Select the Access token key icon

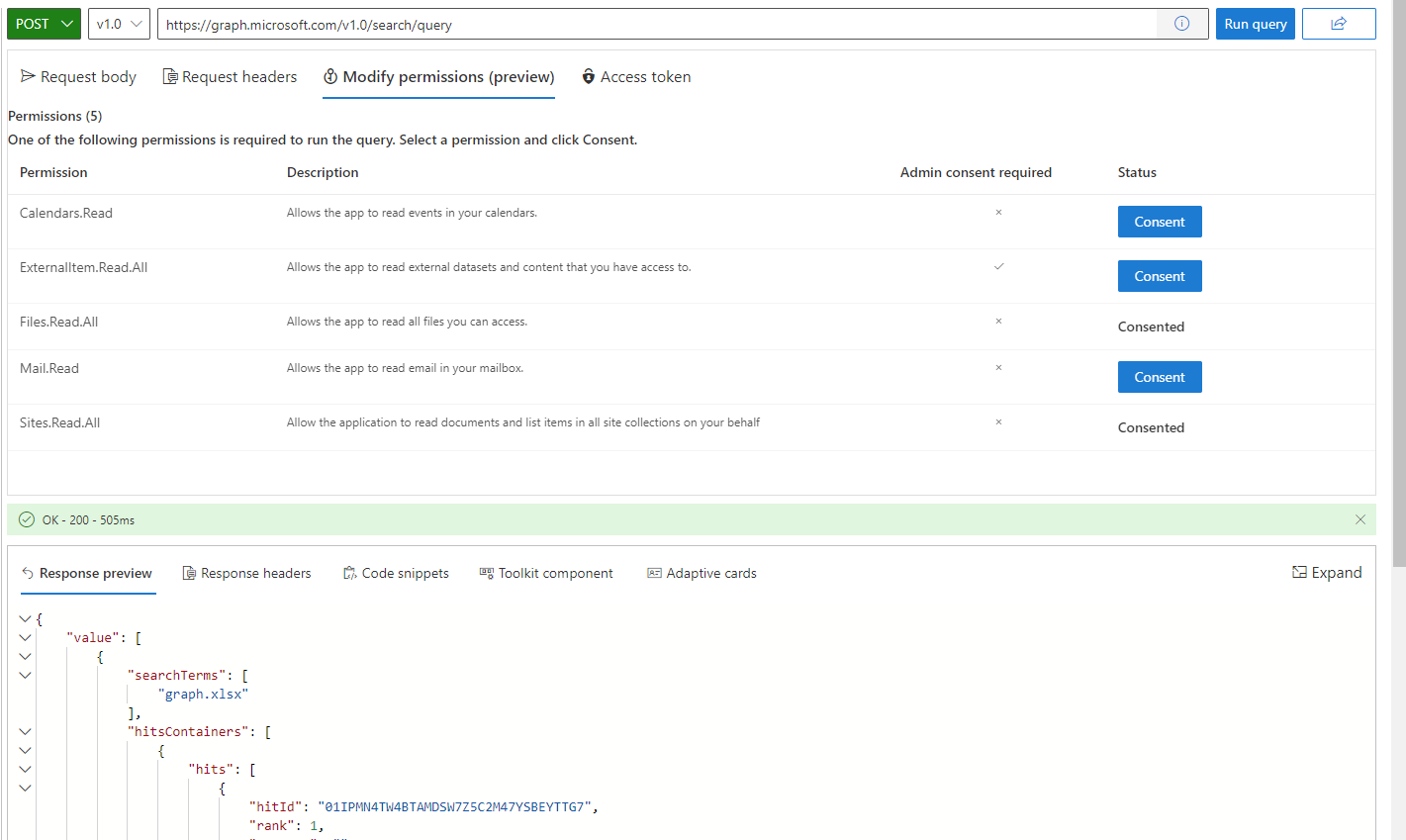tap(589, 76)
